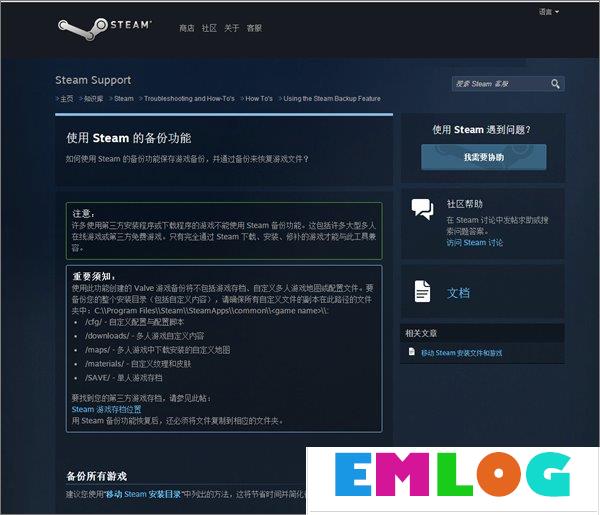Open 移动 Steam 安装目录 link

[x=143, y=494]
